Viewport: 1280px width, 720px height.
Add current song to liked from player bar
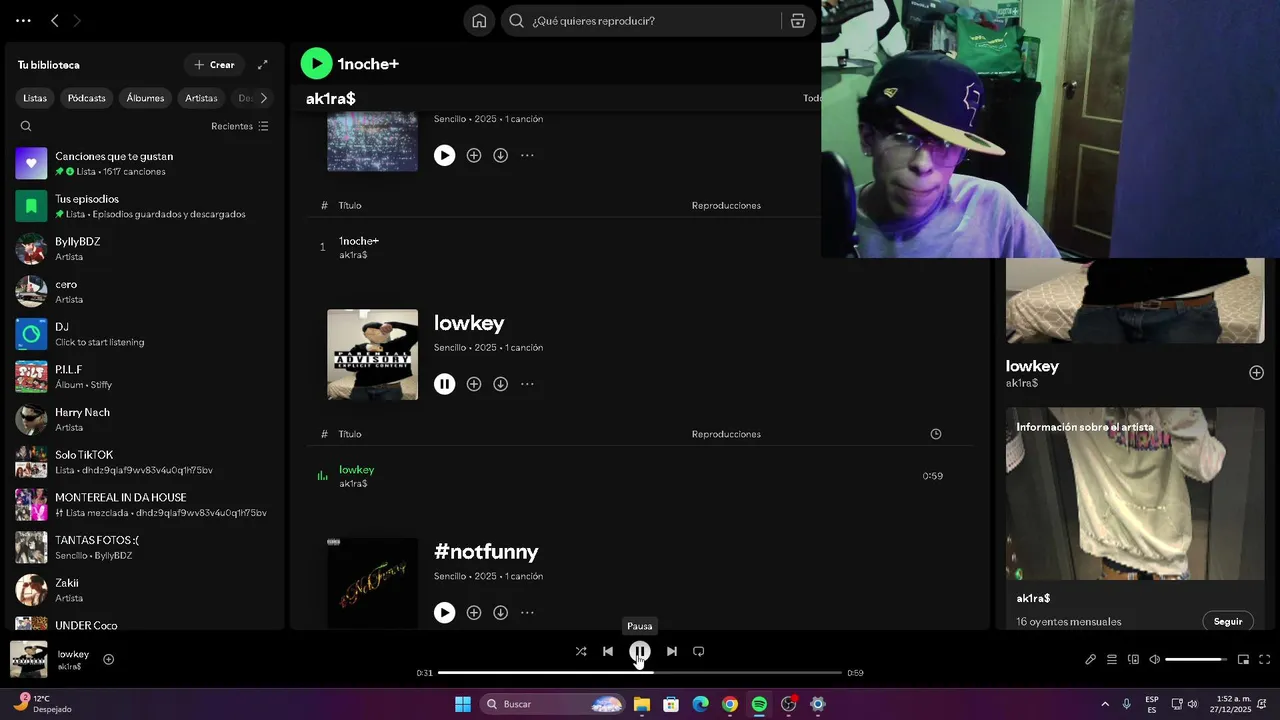[109, 659]
